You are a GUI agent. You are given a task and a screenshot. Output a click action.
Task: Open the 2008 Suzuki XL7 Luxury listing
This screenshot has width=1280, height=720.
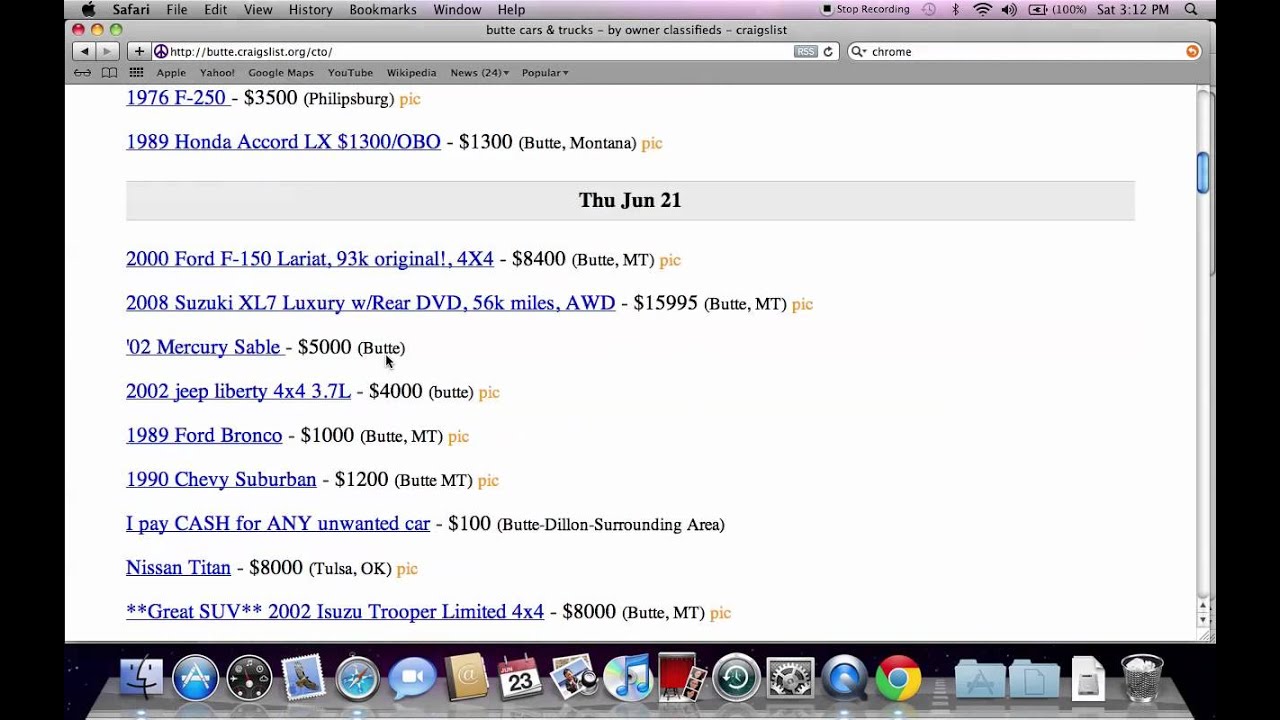point(370,303)
